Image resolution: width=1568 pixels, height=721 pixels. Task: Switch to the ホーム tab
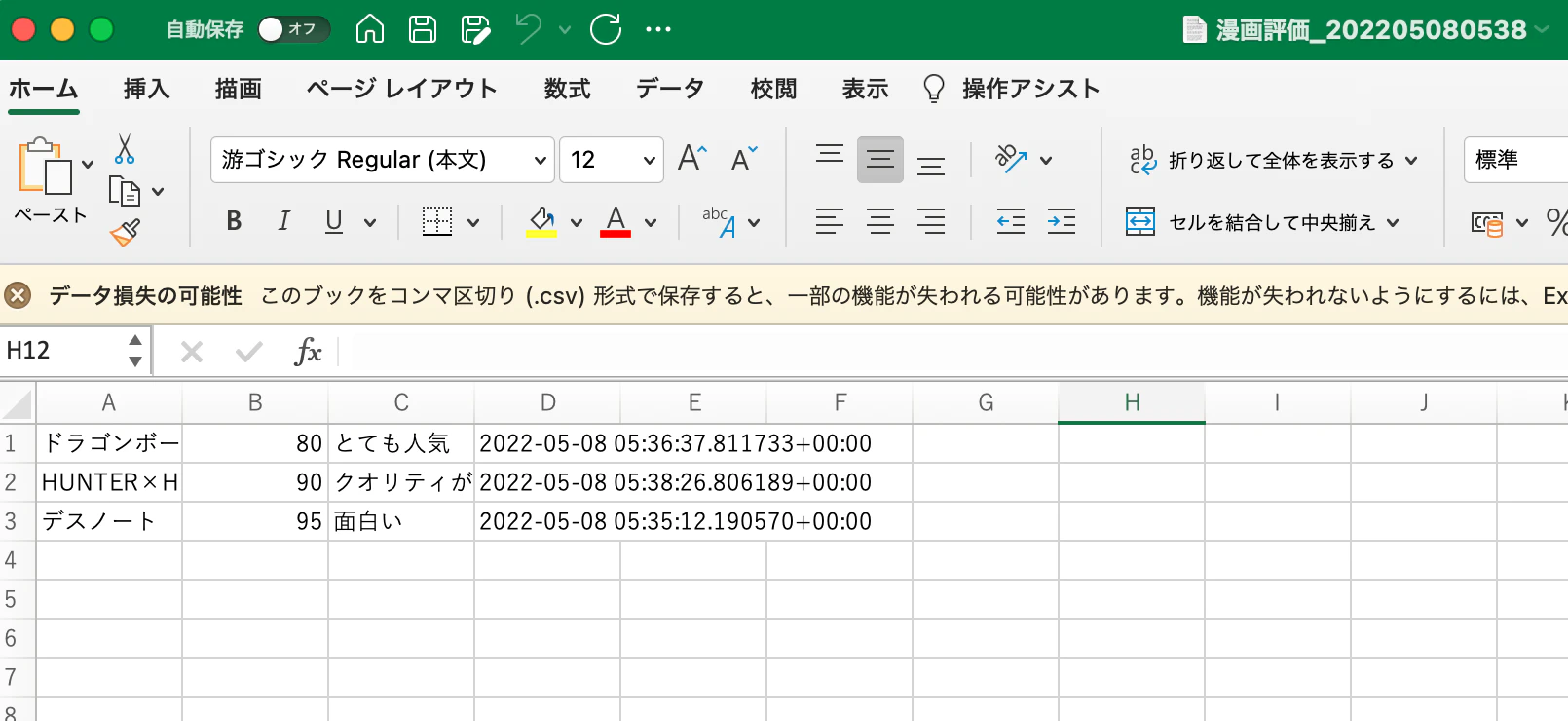click(x=44, y=89)
